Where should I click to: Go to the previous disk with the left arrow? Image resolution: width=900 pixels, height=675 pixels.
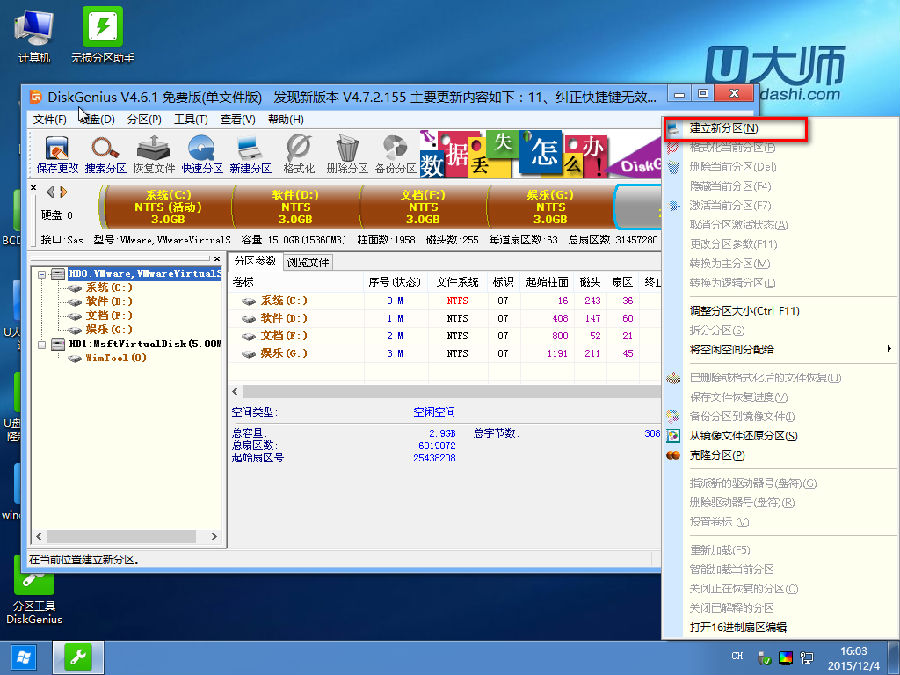[x=51, y=192]
